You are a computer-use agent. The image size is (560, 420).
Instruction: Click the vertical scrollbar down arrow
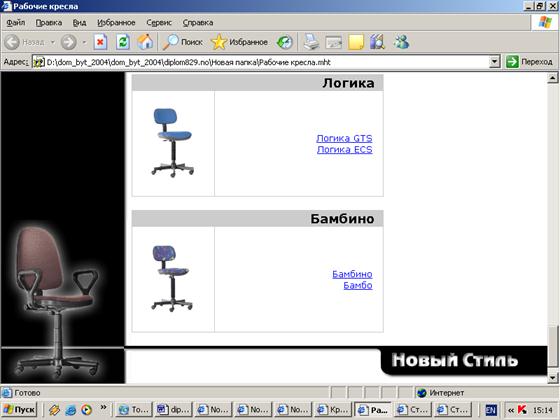(x=552, y=377)
